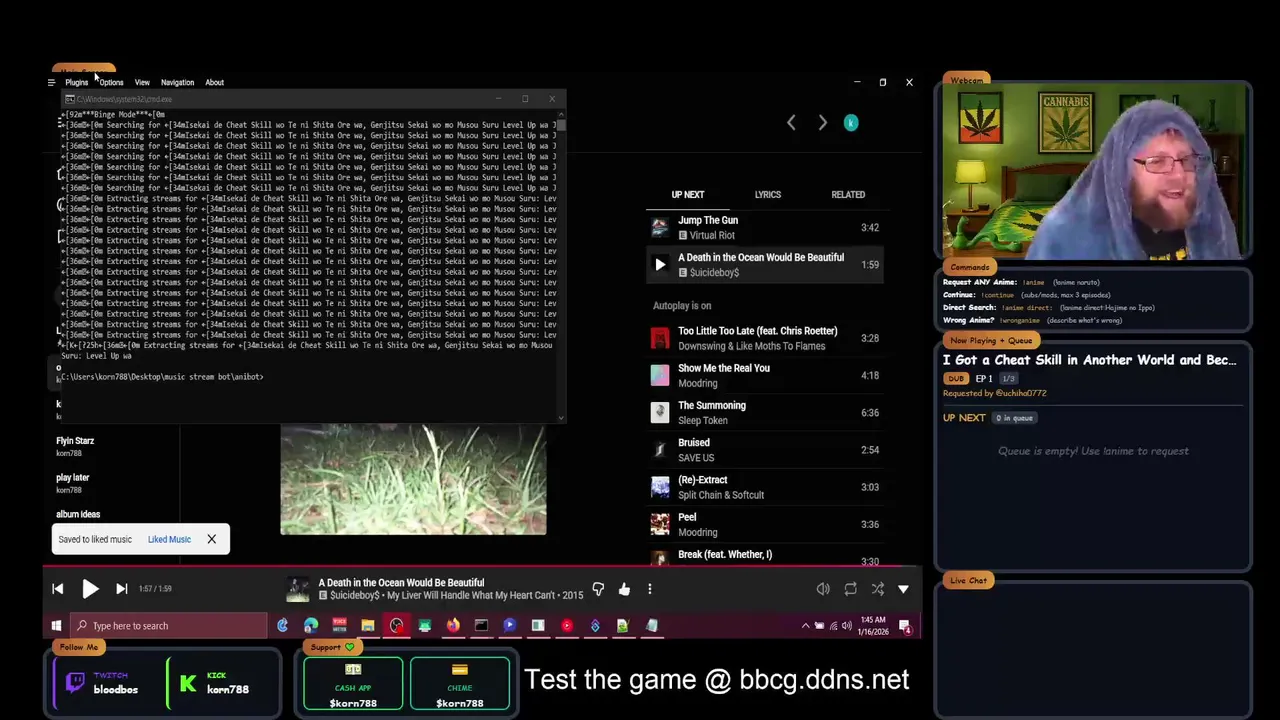Click play icon on A Death in the Ocean
The width and height of the screenshot is (1280, 720).
(659, 265)
